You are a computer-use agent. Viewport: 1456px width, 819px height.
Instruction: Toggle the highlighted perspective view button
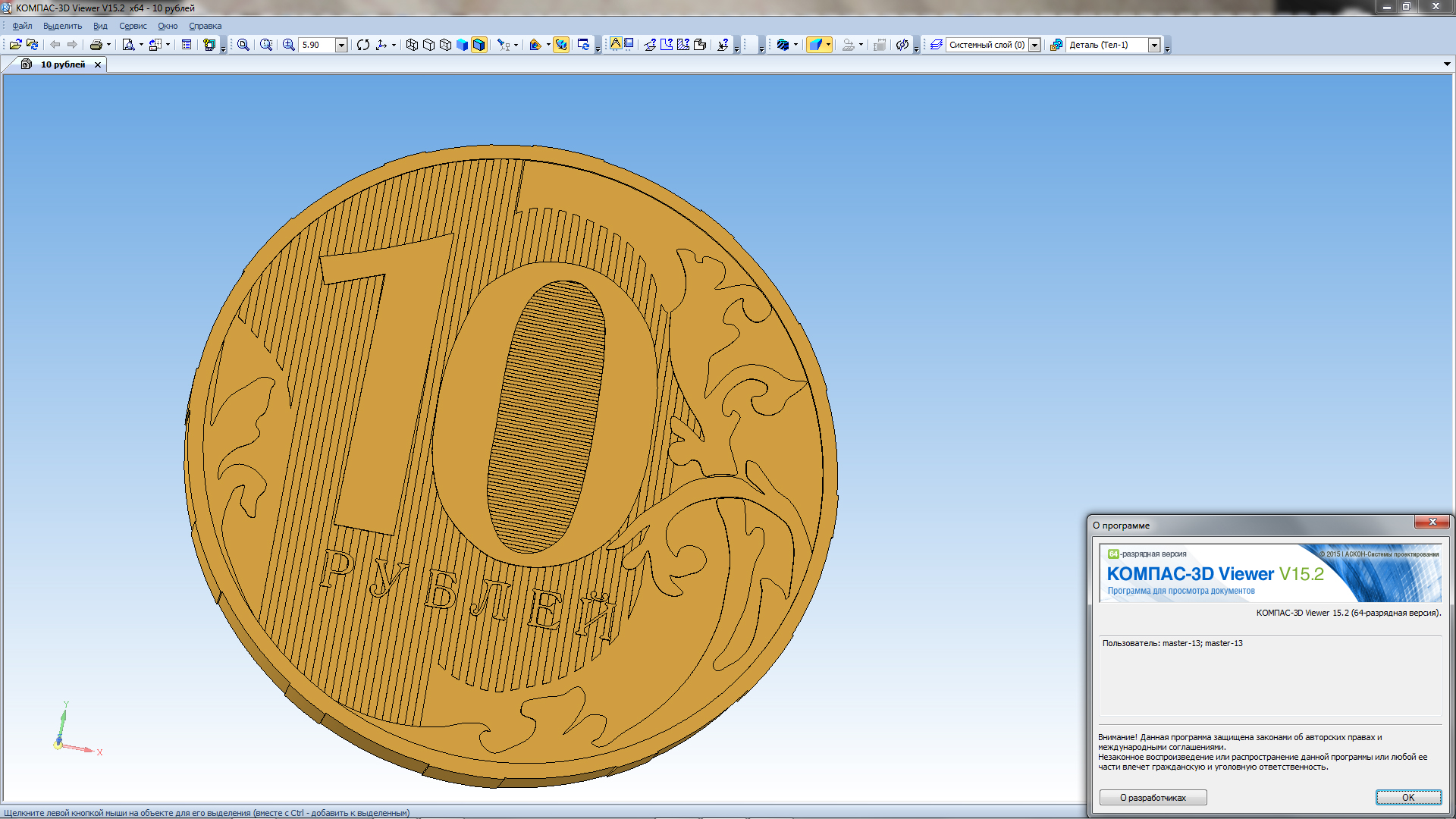[561, 45]
